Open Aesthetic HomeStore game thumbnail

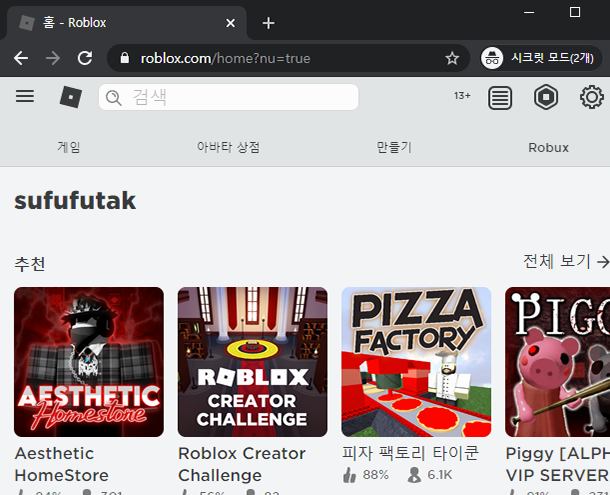[x=89, y=362]
